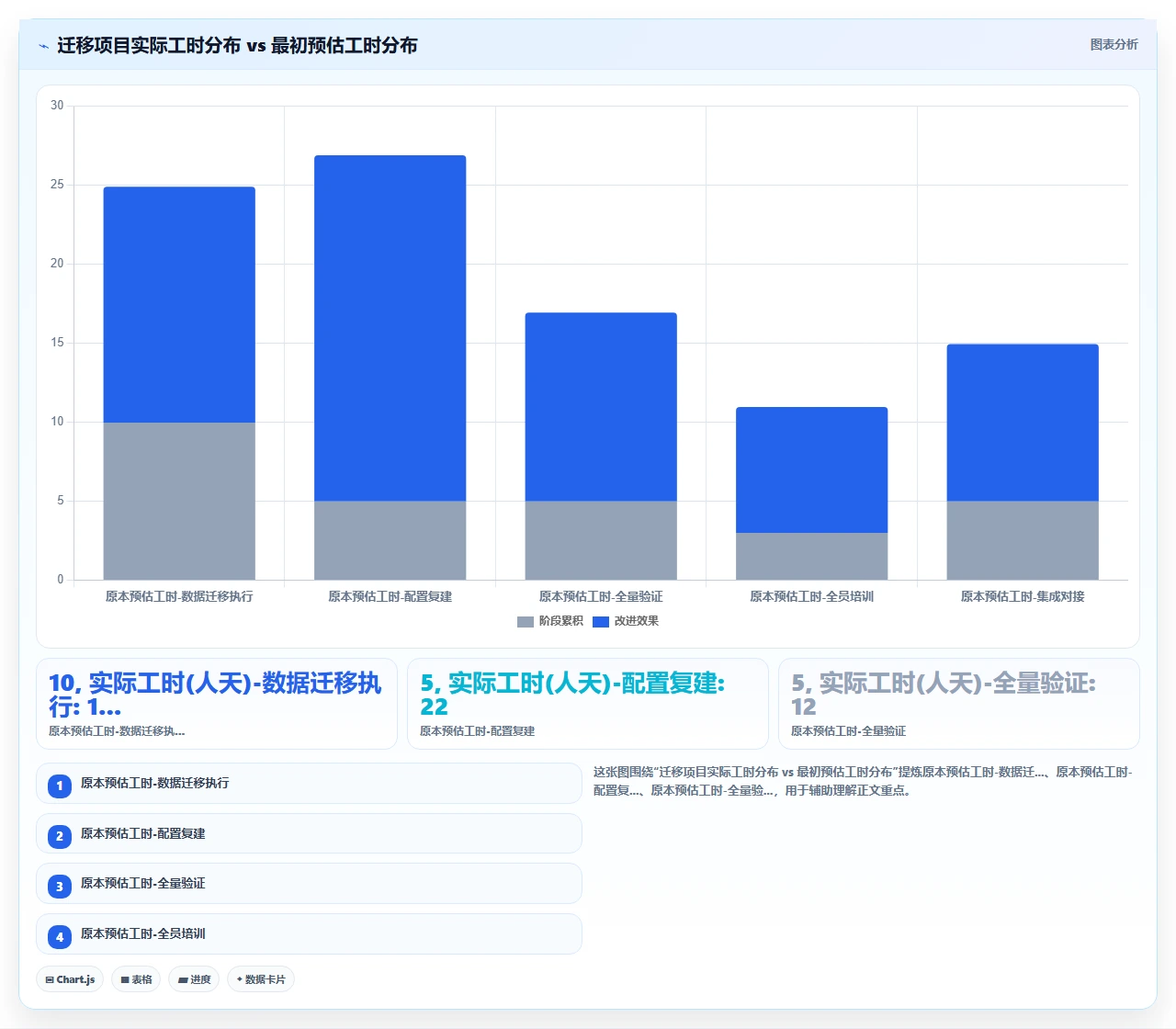Viewport: 1176px width, 1029px height.
Task: Click the grey bar segment for 全员培训
Action: point(812,556)
